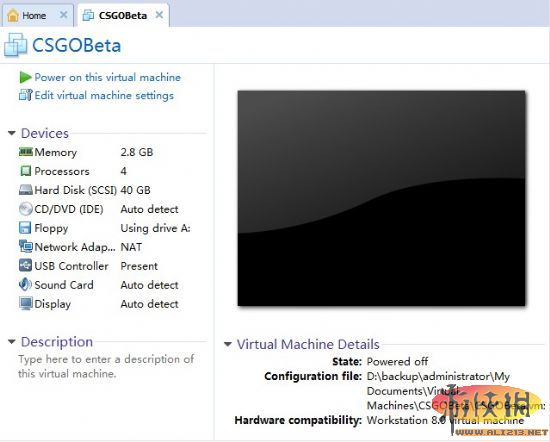Close the Home tab
Screen dimensions: 550x442
point(63,15)
